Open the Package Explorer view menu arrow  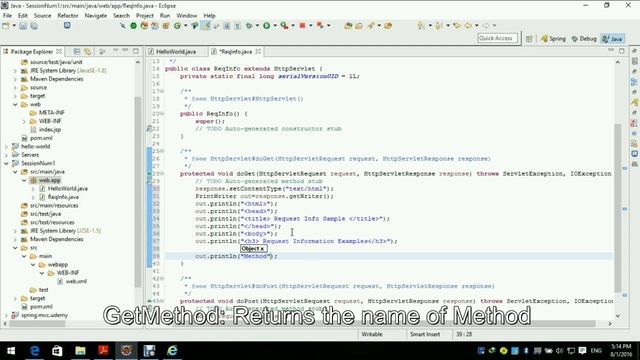116,51
